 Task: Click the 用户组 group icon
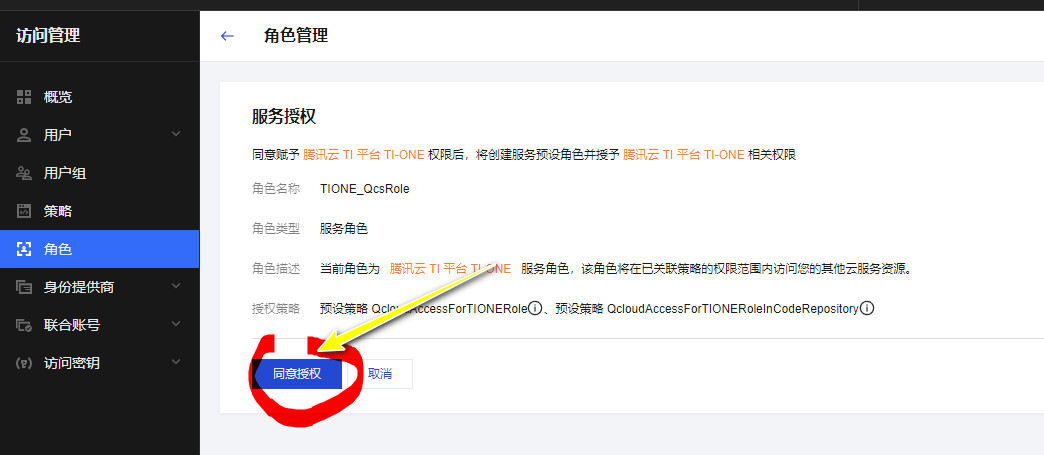pyautogui.click(x=24, y=173)
